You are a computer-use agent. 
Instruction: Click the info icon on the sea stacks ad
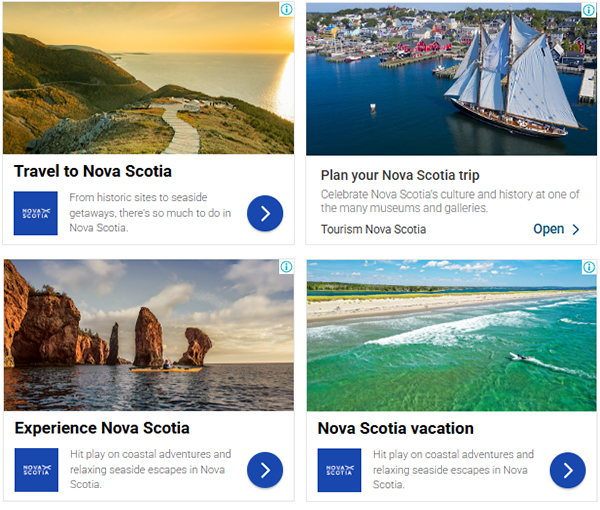(x=286, y=267)
